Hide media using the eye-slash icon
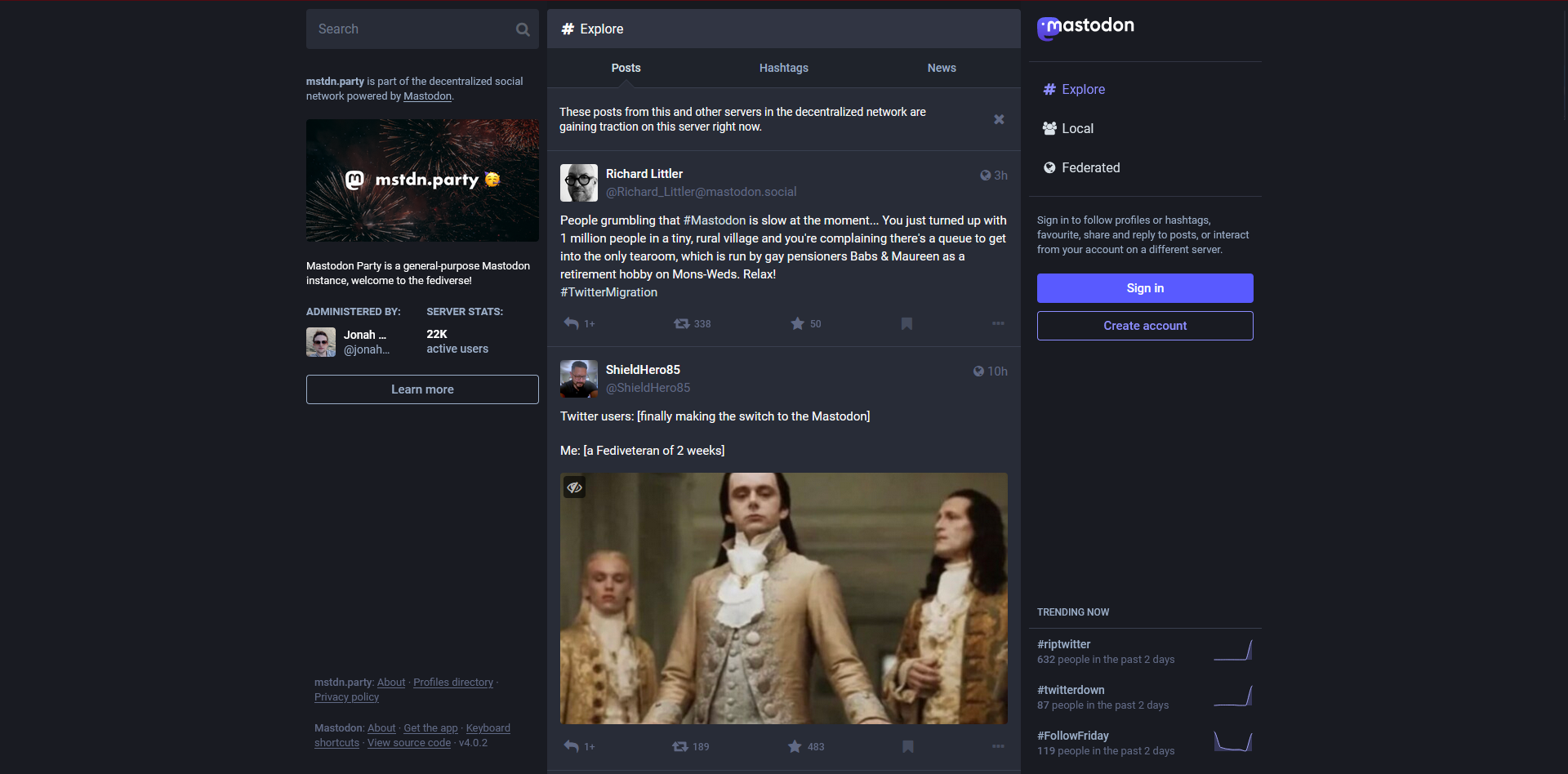The width and height of the screenshot is (1568, 774). [574, 487]
